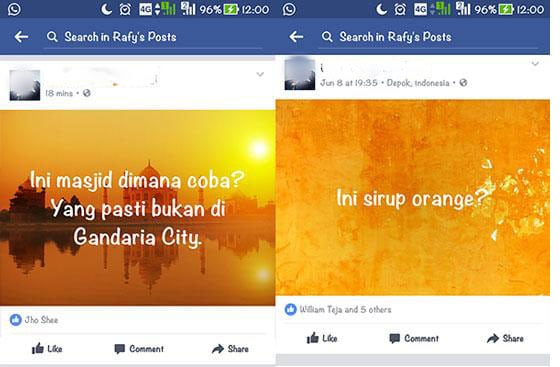Tap the blue like icon beside William Teja
Viewport: 560px width, 367px height.
[291, 310]
